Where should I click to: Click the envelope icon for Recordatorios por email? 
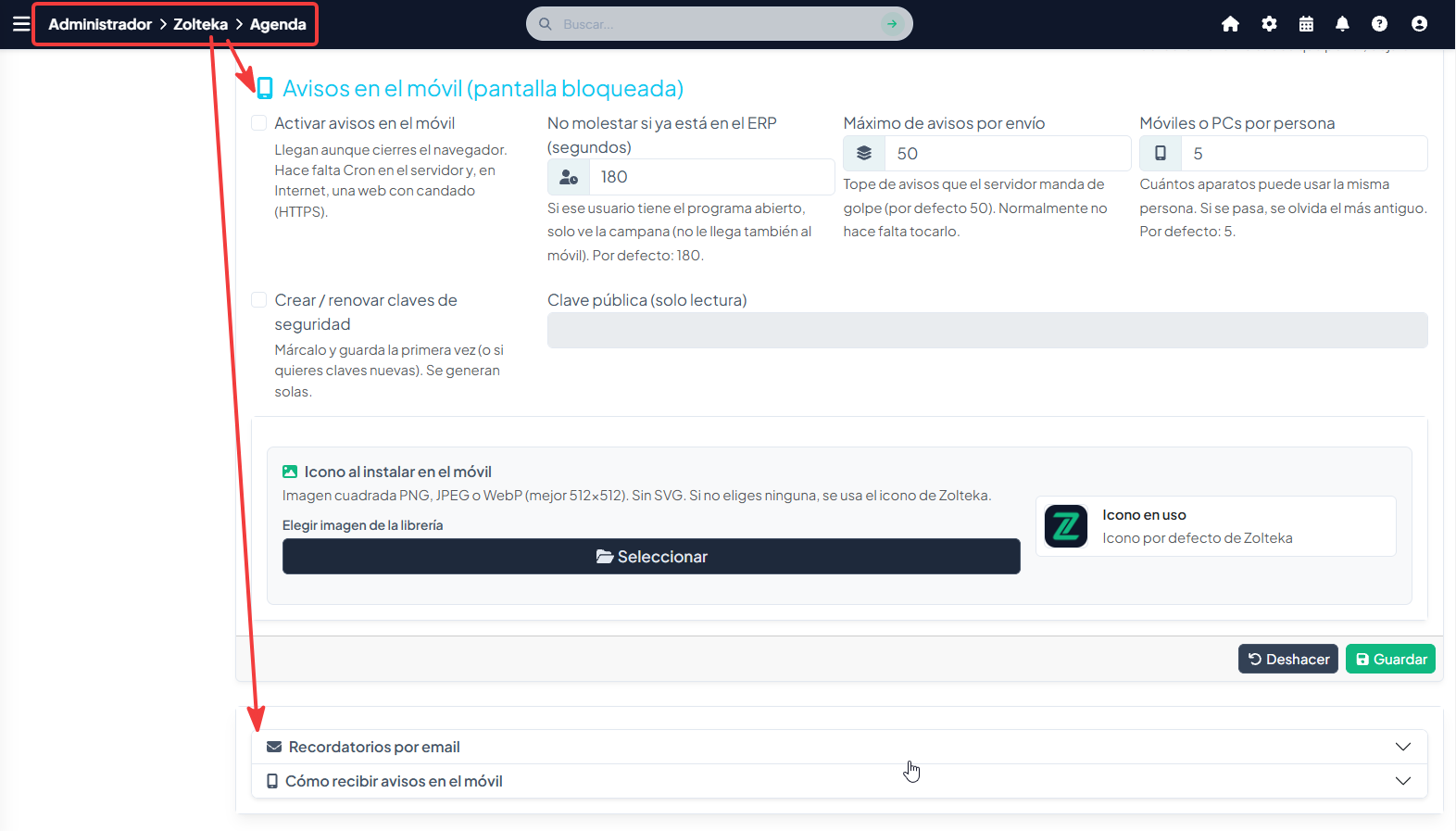point(274,747)
